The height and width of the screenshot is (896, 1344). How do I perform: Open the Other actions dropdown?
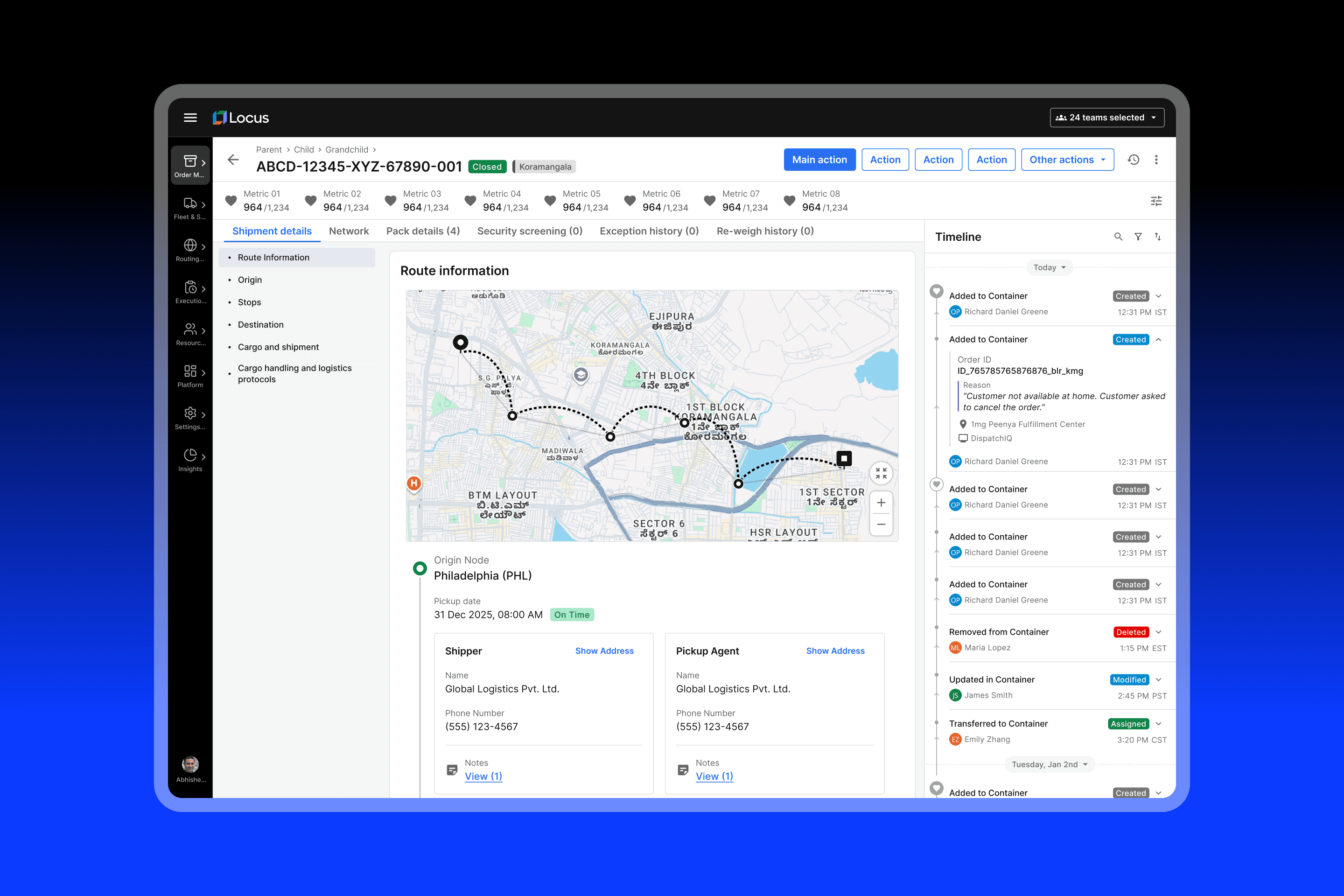pyautogui.click(x=1067, y=160)
